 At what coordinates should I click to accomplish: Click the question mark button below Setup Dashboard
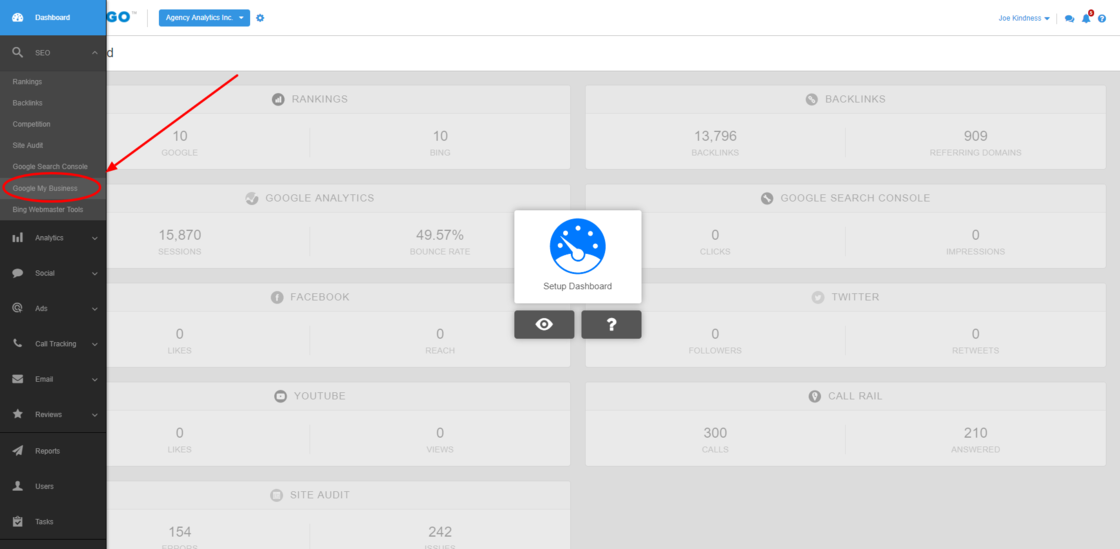click(611, 325)
